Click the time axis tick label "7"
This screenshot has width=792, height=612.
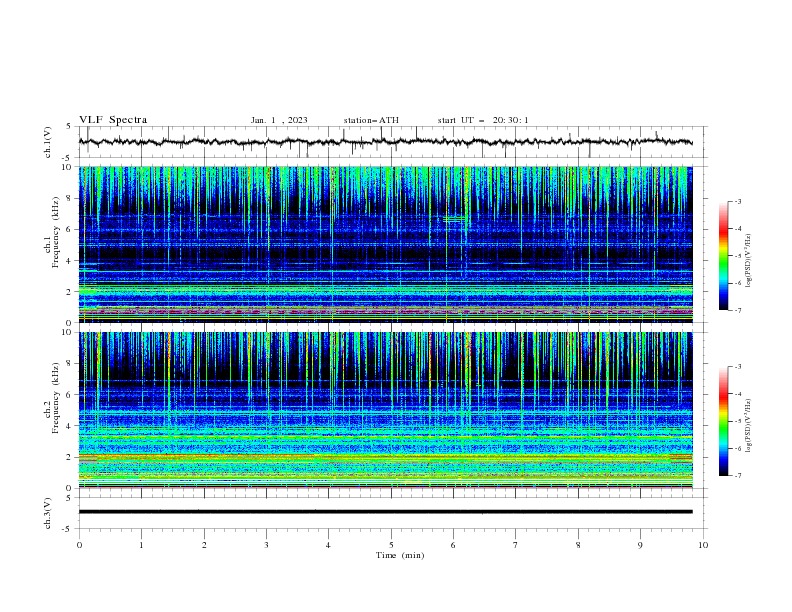[x=516, y=545]
